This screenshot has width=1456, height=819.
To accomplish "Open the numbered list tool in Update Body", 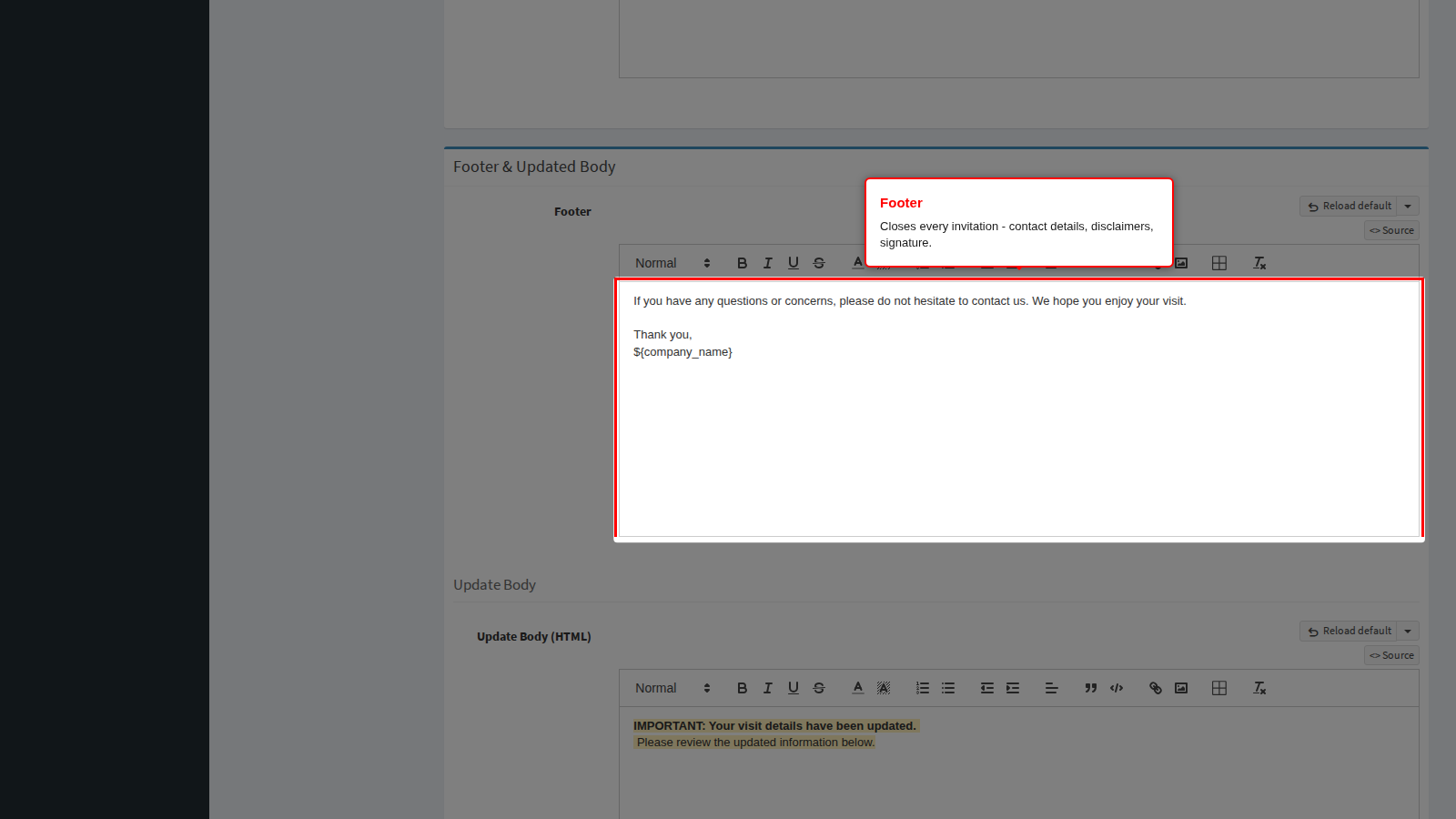I will (923, 688).
